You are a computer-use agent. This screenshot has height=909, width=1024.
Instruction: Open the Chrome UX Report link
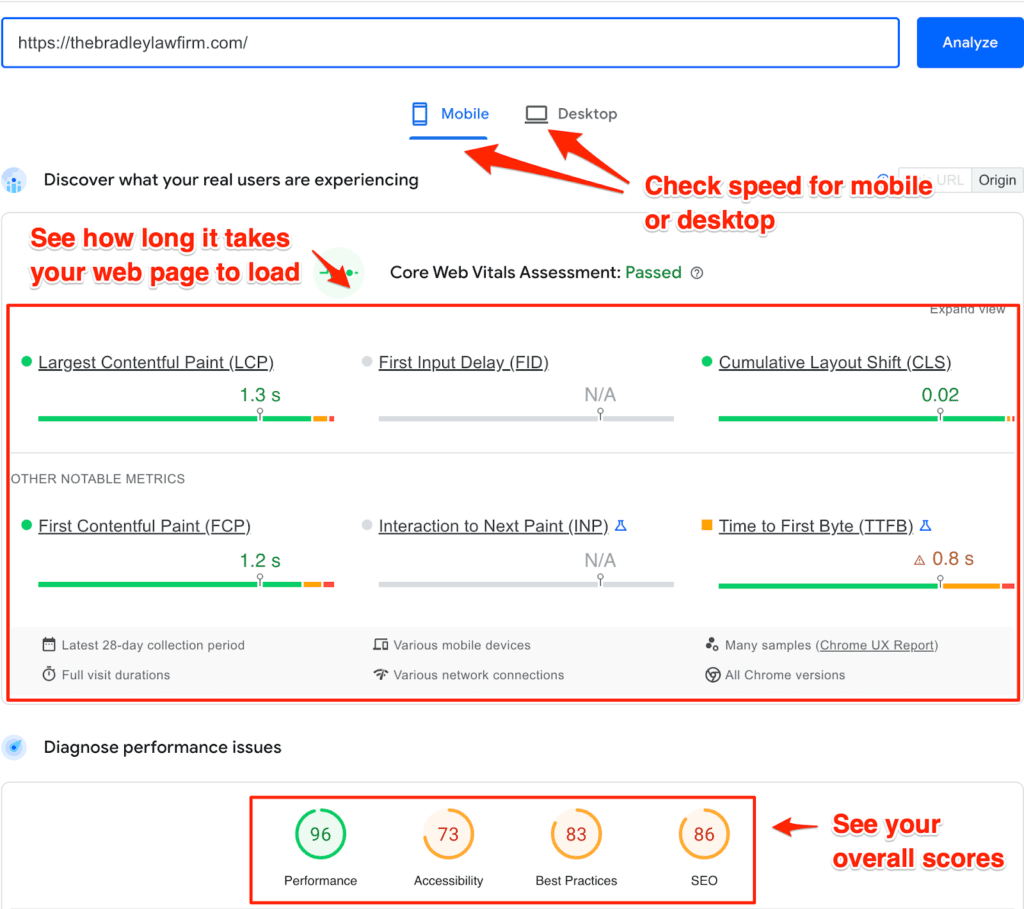878,645
